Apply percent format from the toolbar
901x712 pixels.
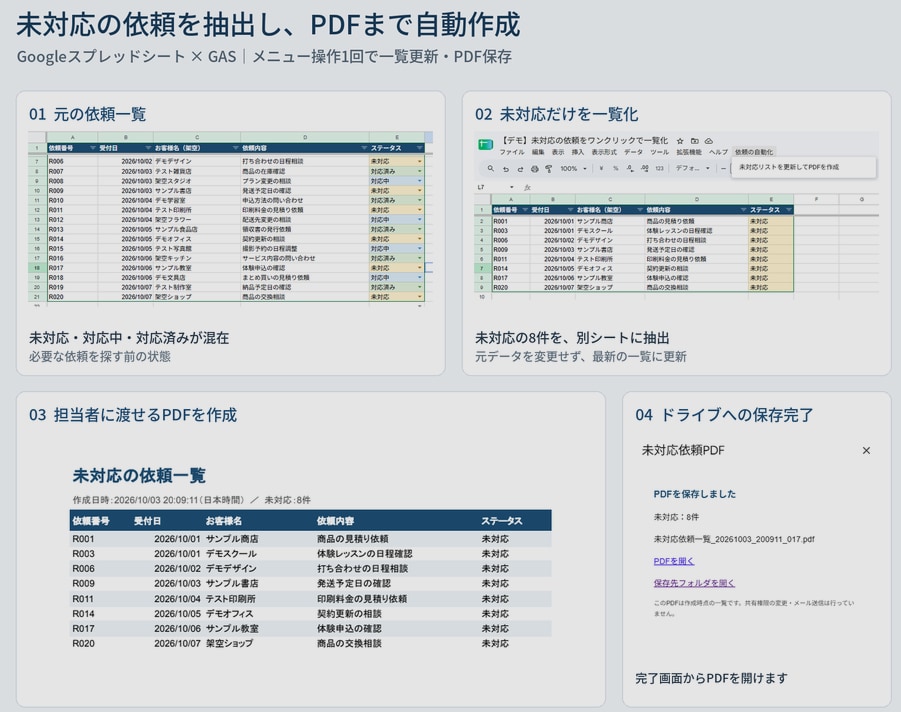pos(615,168)
